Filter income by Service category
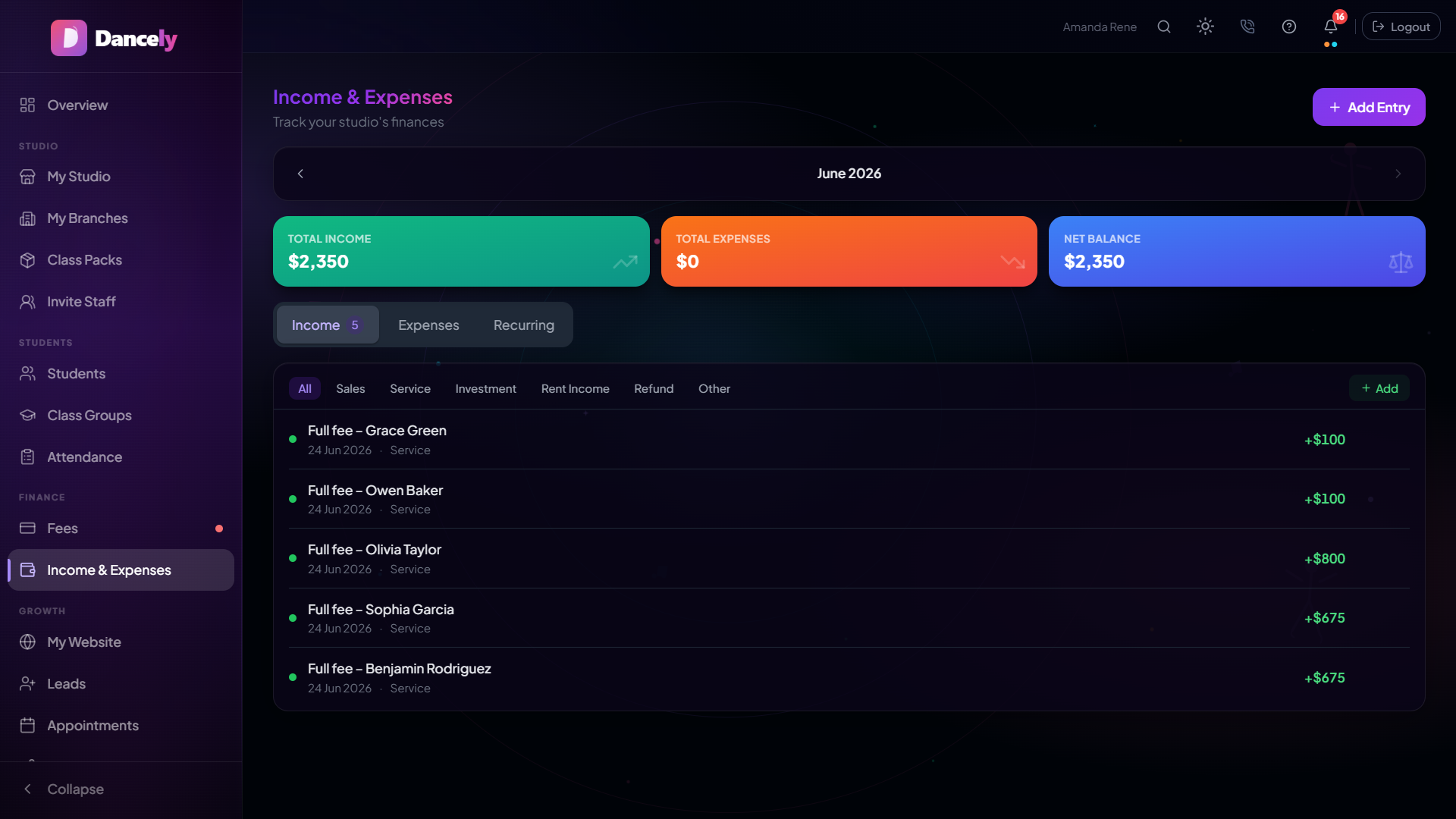 410,388
